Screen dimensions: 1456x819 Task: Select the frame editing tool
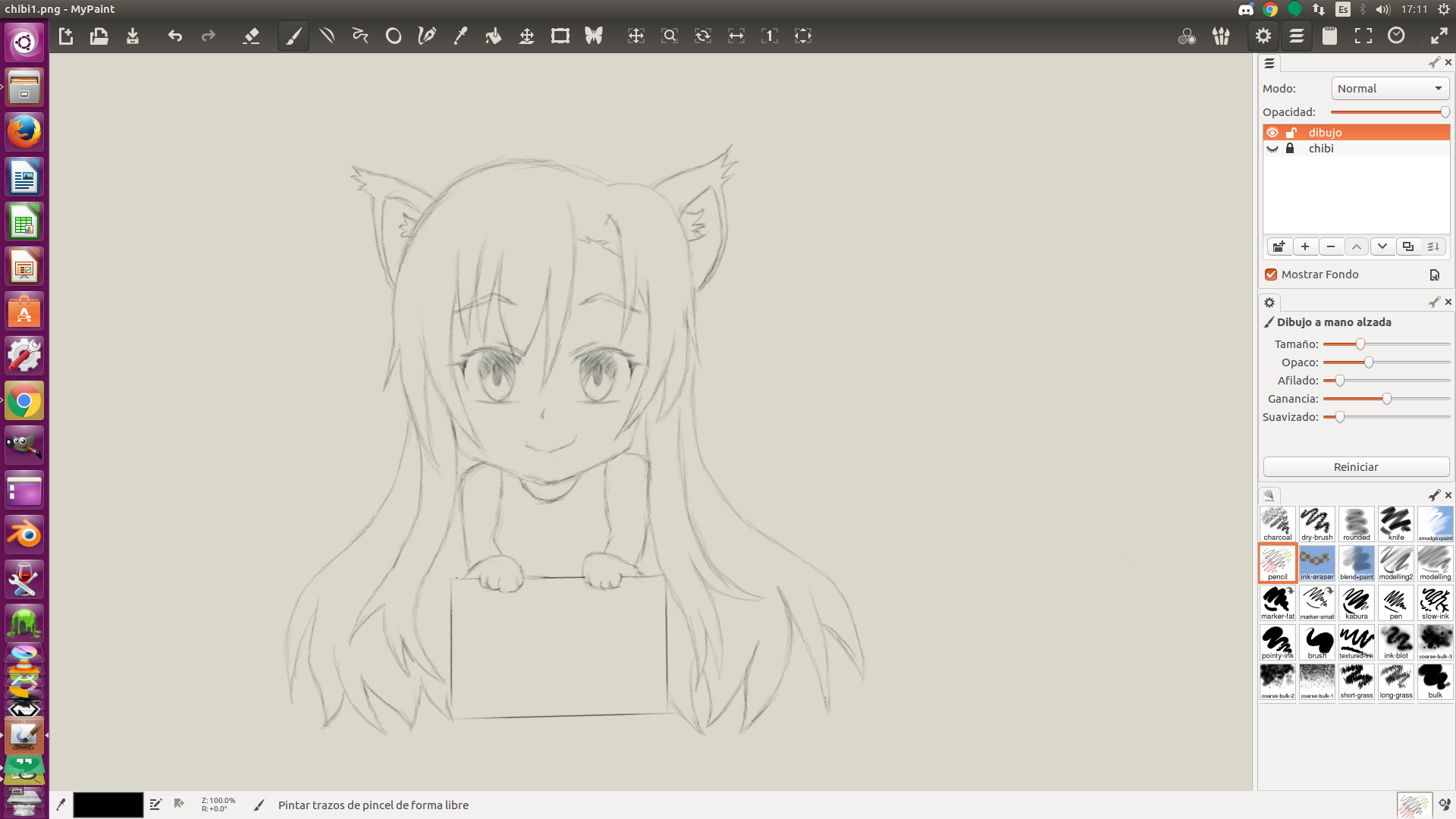(560, 36)
